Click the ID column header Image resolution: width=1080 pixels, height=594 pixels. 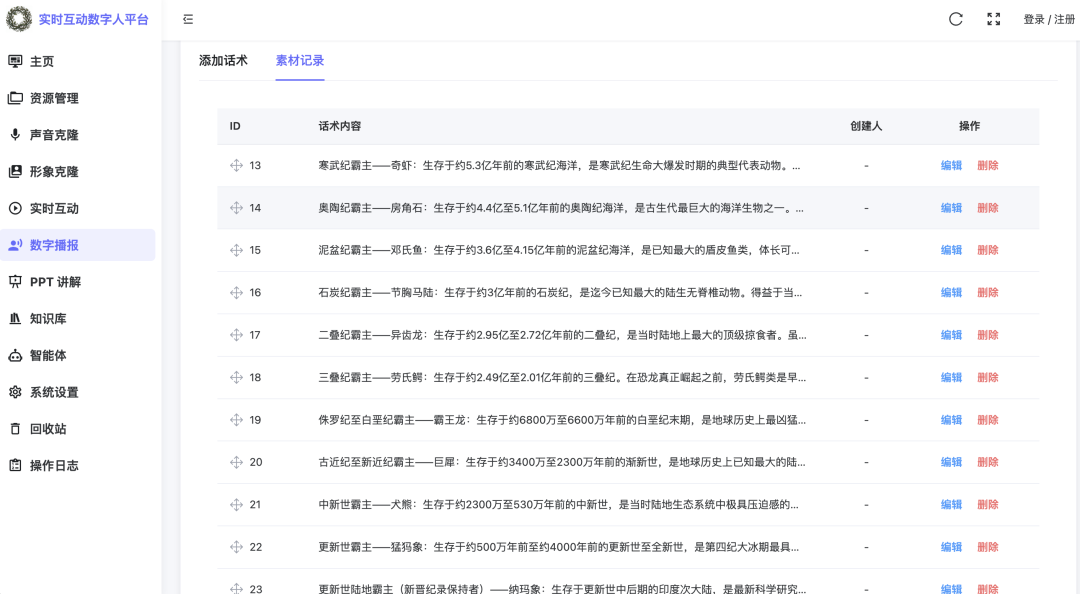235,126
